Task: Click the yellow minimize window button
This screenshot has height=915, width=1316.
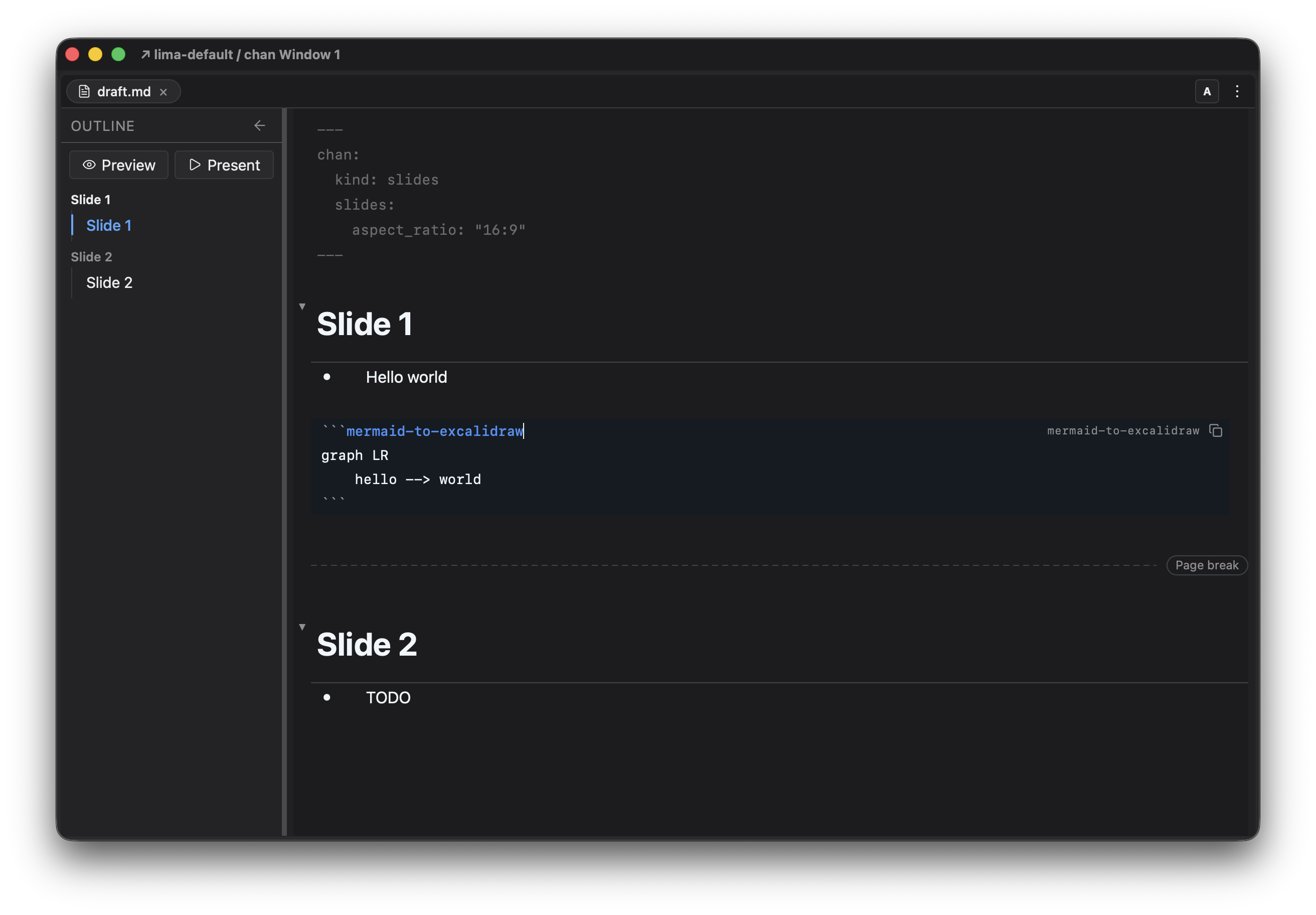Action: pos(95,55)
